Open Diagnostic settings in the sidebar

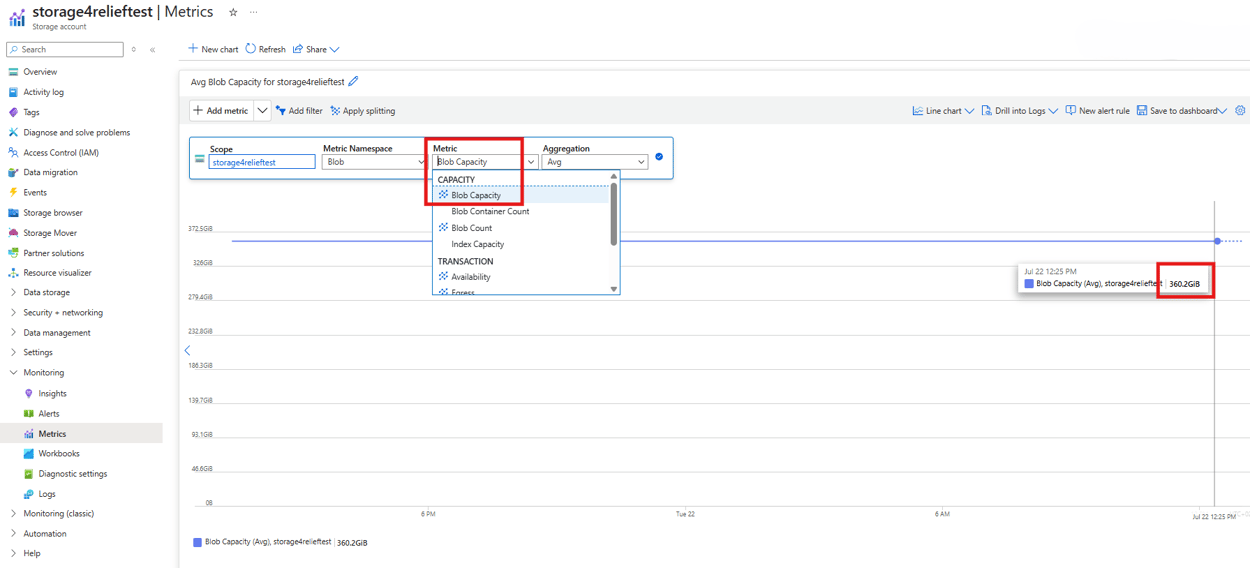tap(72, 474)
